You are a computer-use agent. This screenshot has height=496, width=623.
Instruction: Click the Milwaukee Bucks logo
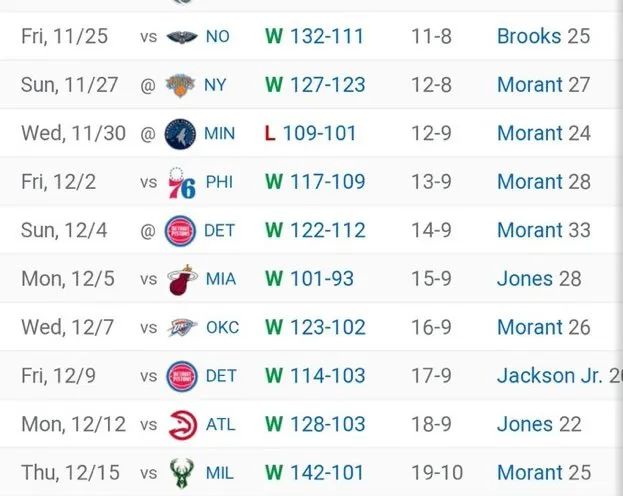(182, 473)
